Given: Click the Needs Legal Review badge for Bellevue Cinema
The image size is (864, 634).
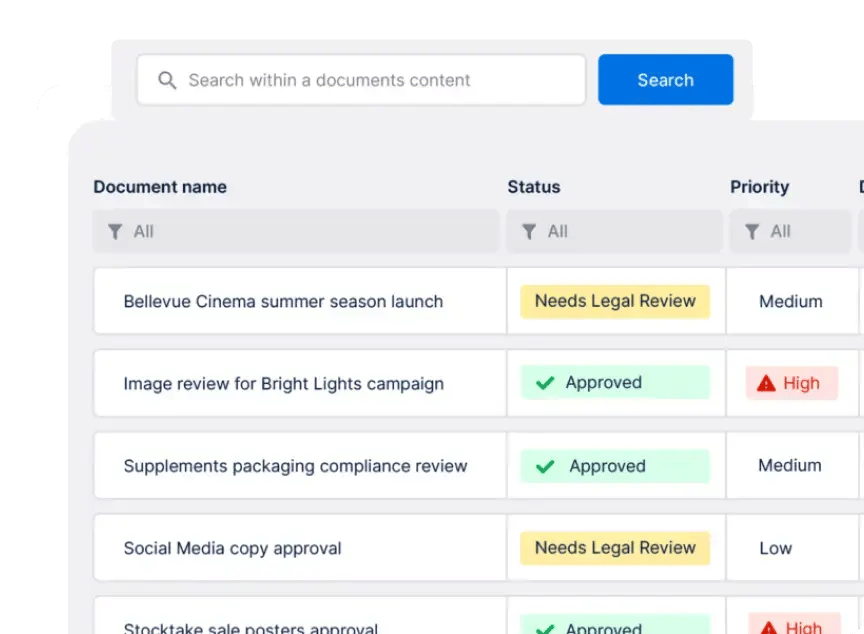Looking at the screenshot, I should tap(614, 302).
